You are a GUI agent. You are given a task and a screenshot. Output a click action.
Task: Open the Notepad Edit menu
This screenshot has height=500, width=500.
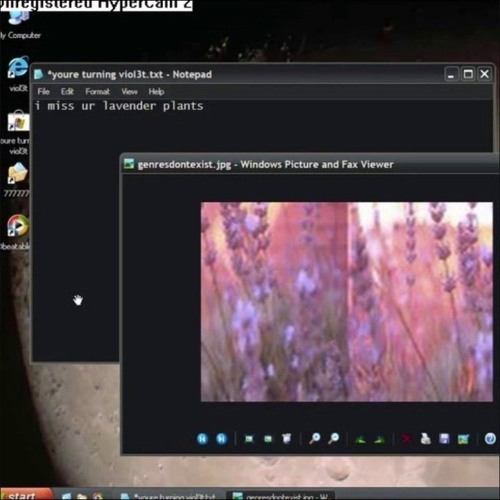[x=67, y=91]
